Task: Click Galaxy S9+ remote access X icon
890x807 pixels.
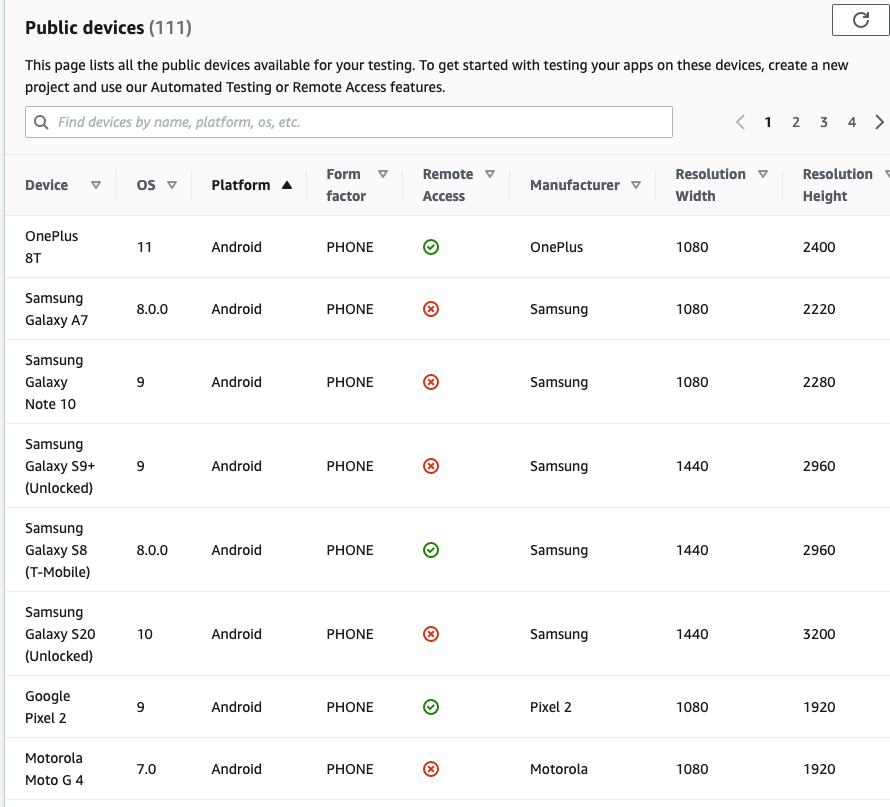Action: pyautogui.click(x=431, y=466)
